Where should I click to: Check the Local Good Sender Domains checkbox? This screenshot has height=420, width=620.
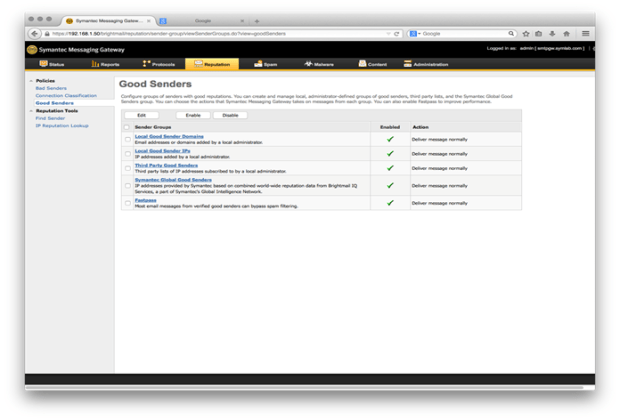(127, 140)
